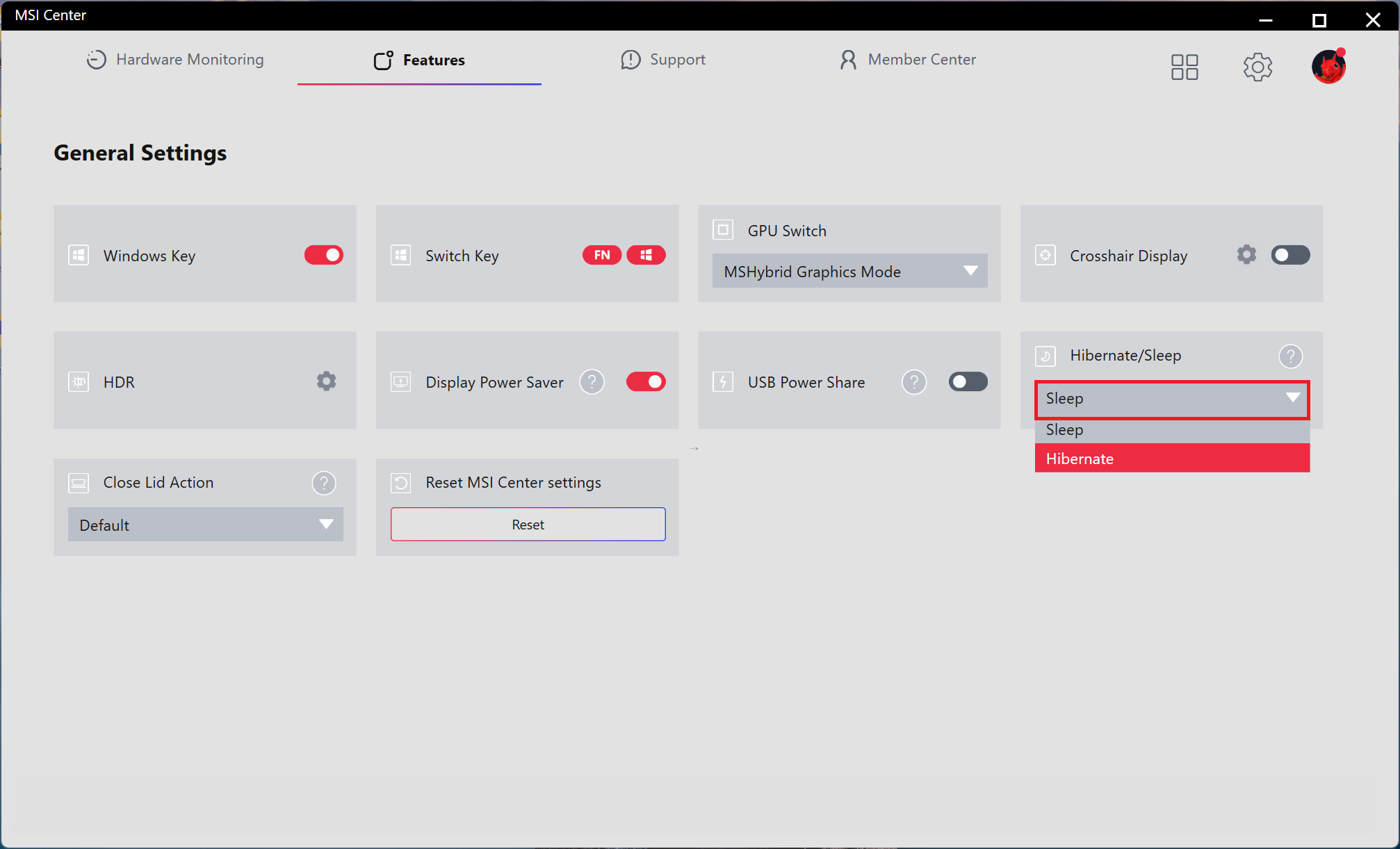Click the Windows Key label

tap(149, 256)
